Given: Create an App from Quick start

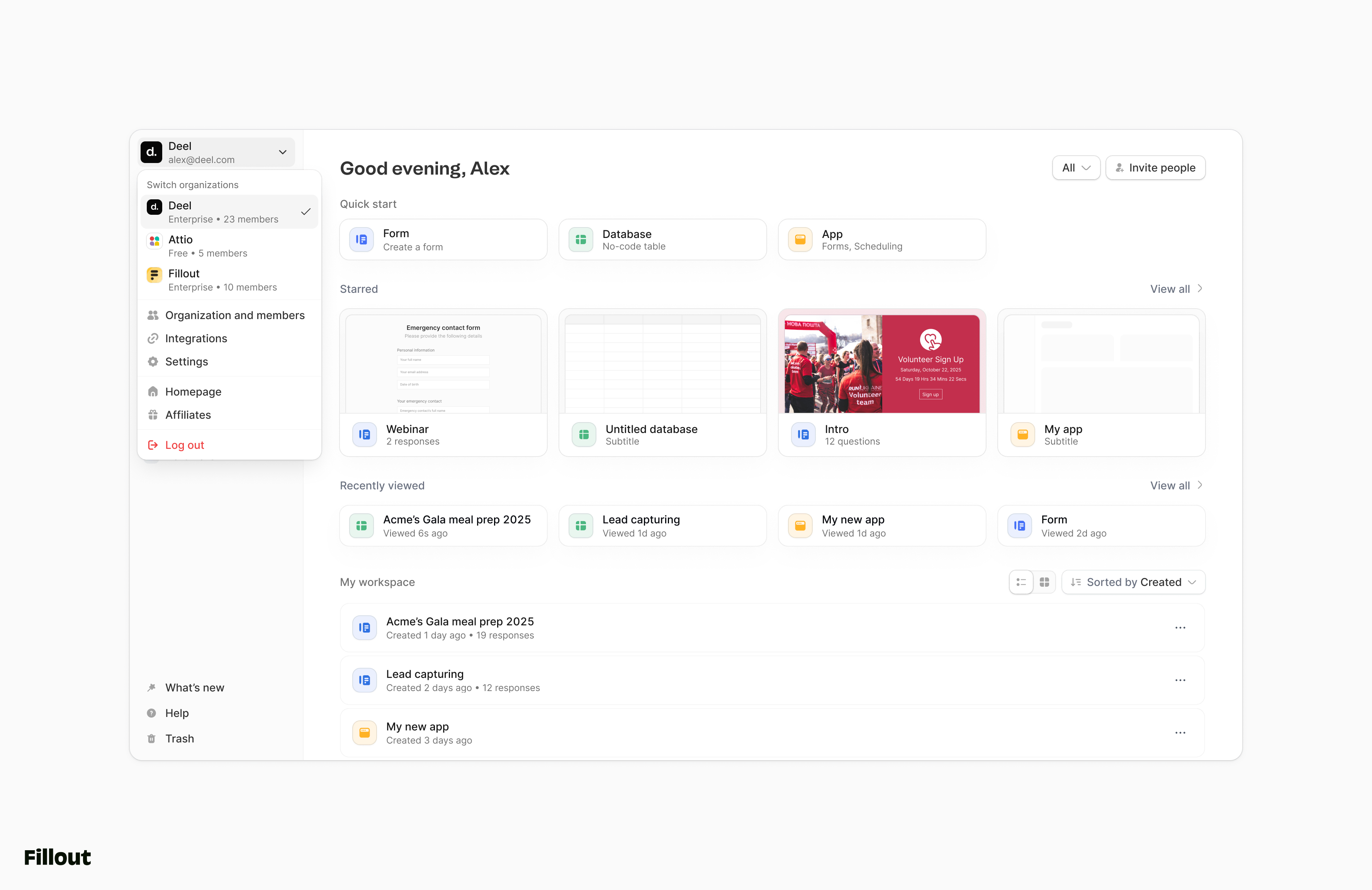Looking at the screenshot, I should tap(882, 239).
